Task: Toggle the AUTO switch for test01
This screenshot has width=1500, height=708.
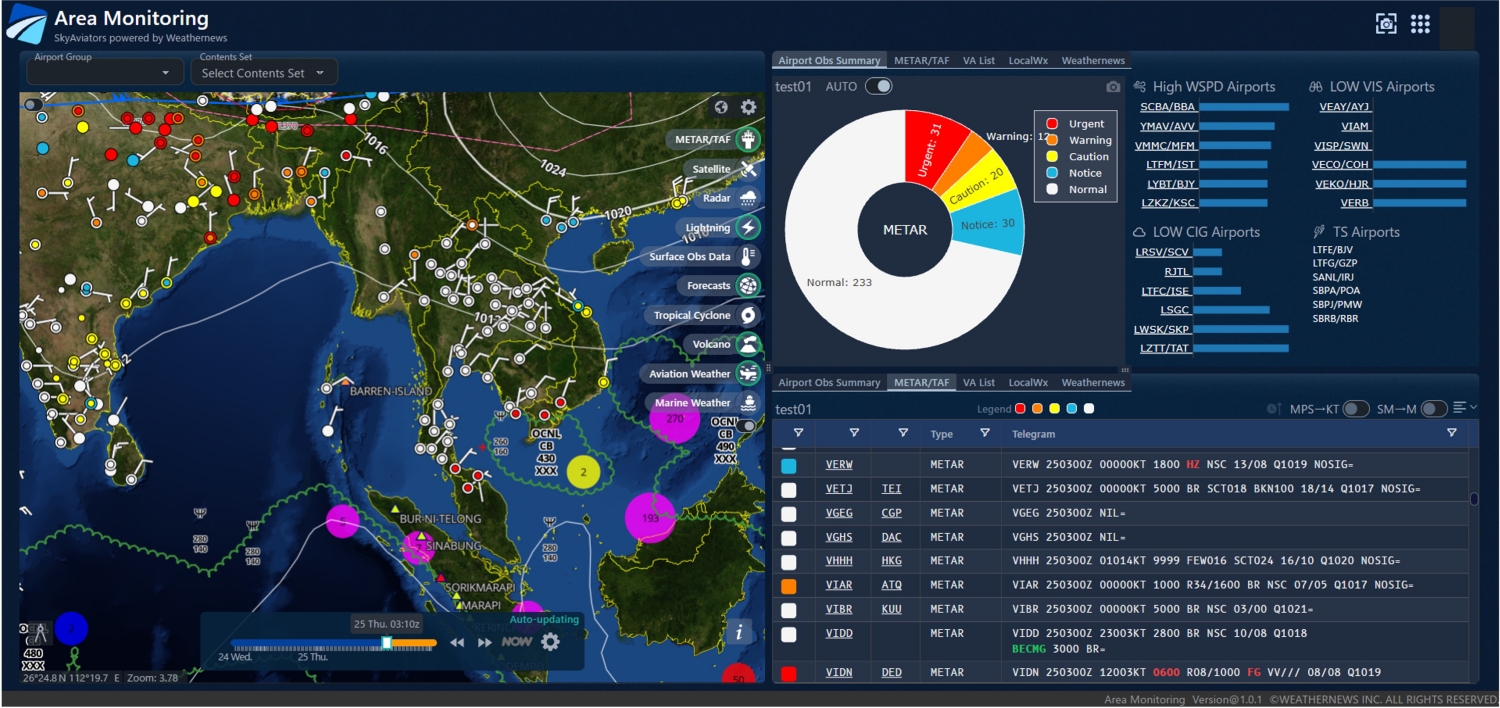Action: (x=878, y=87)
